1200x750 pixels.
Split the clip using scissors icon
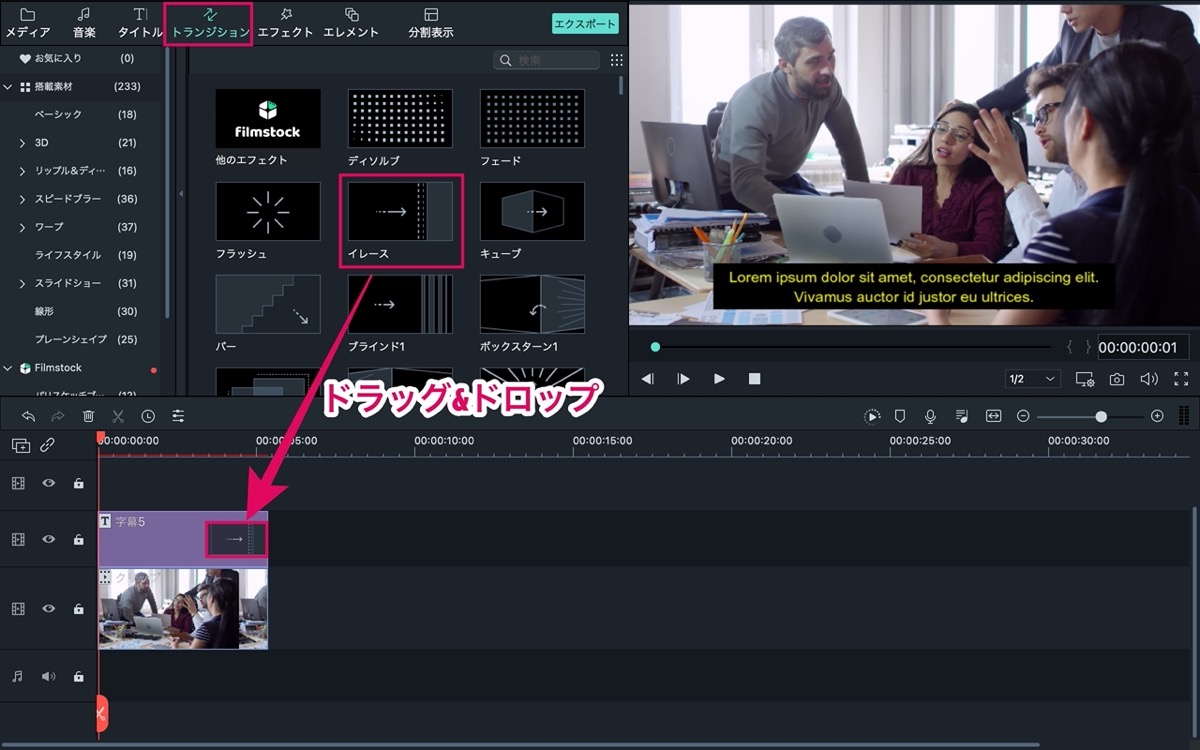point(118,416)
